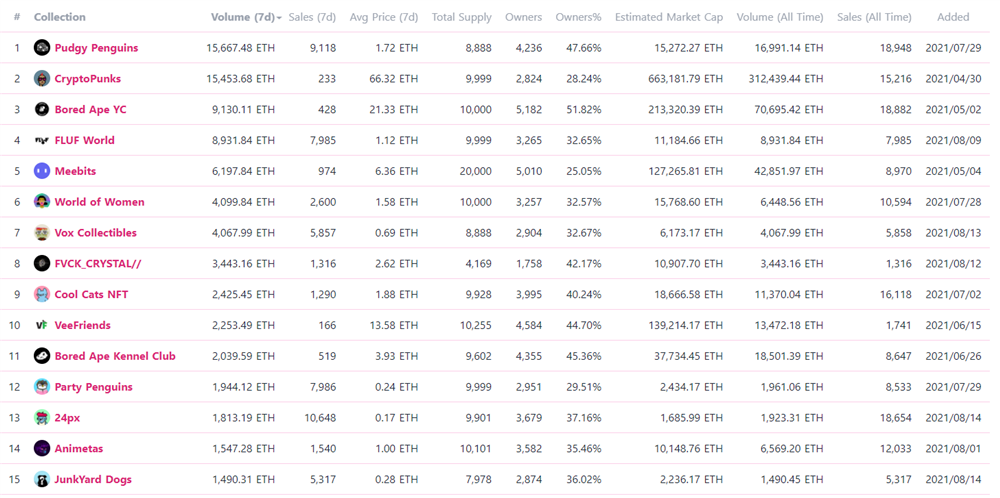Click the Pudgy Penguins collection avatar
The width and height of the screenshot is (1000, 498).
point(41,48)
